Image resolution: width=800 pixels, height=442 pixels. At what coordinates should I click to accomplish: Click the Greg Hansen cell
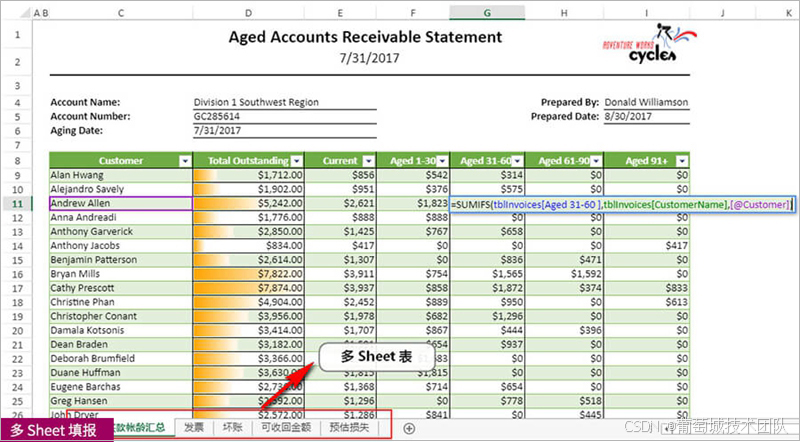(121, 401)
